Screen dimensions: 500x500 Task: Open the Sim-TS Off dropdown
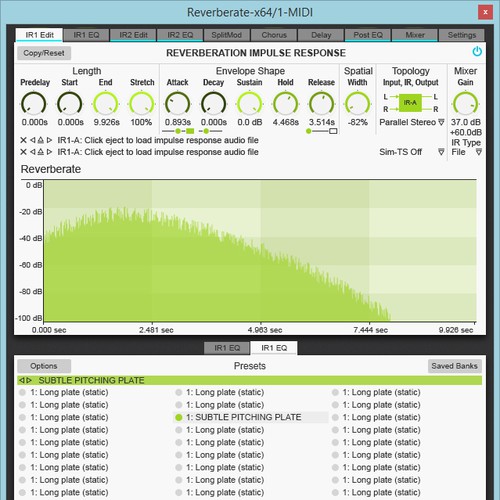coord(441,152)
